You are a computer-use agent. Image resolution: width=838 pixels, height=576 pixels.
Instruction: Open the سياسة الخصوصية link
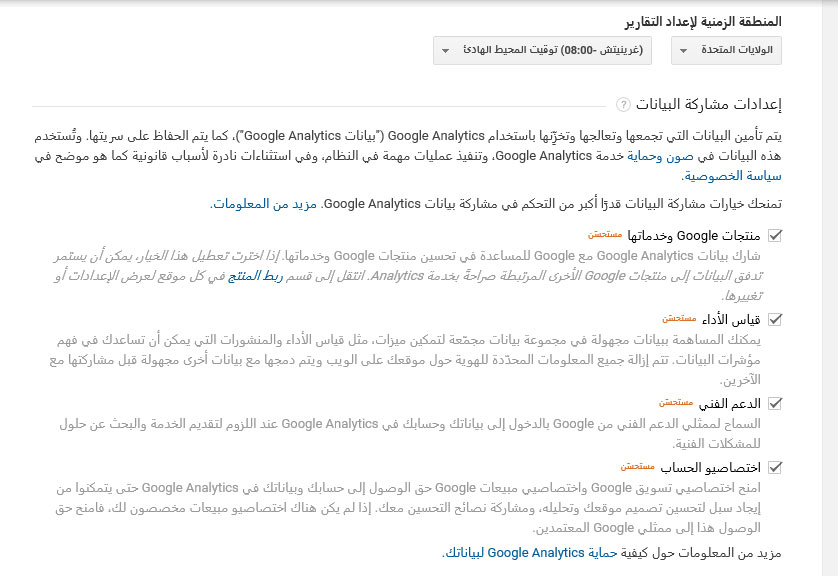tap(733, 176)
